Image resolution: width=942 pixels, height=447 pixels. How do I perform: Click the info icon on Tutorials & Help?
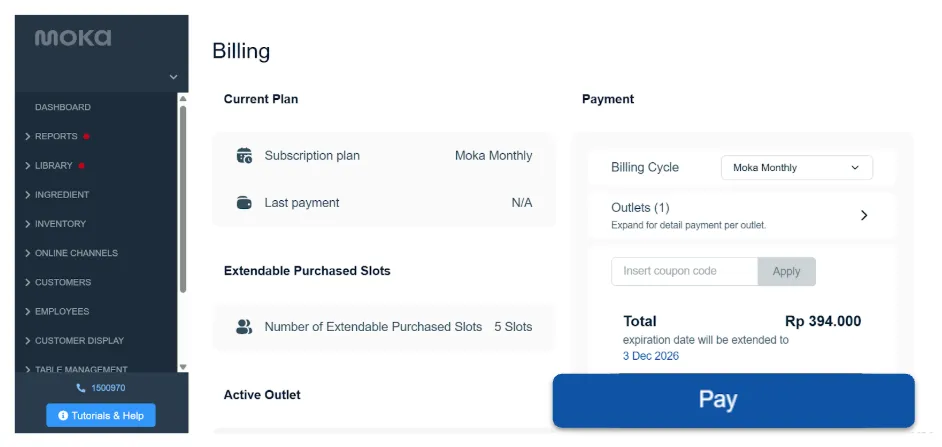pyautogui.click(x=63, y=416)
